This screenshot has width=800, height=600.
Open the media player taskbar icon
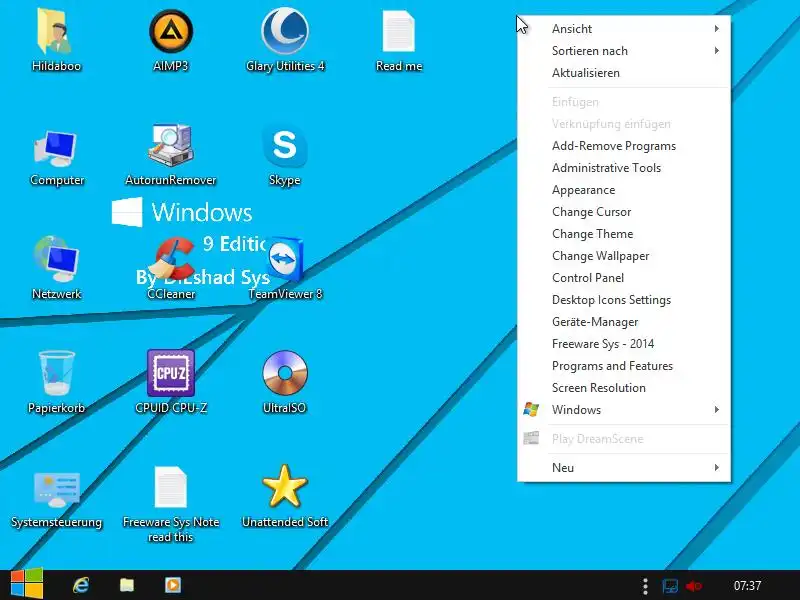173,585
